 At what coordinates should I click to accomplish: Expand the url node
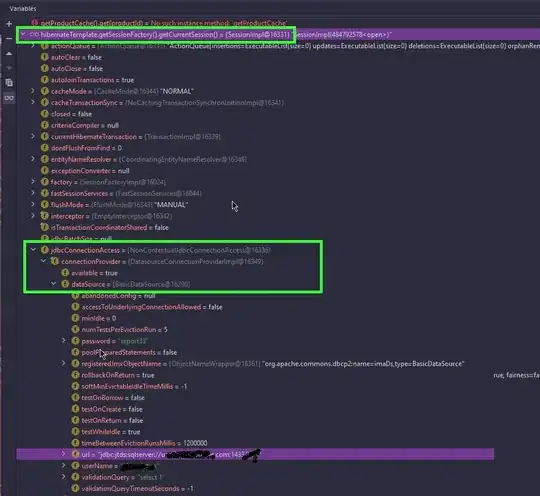[64, 454]
